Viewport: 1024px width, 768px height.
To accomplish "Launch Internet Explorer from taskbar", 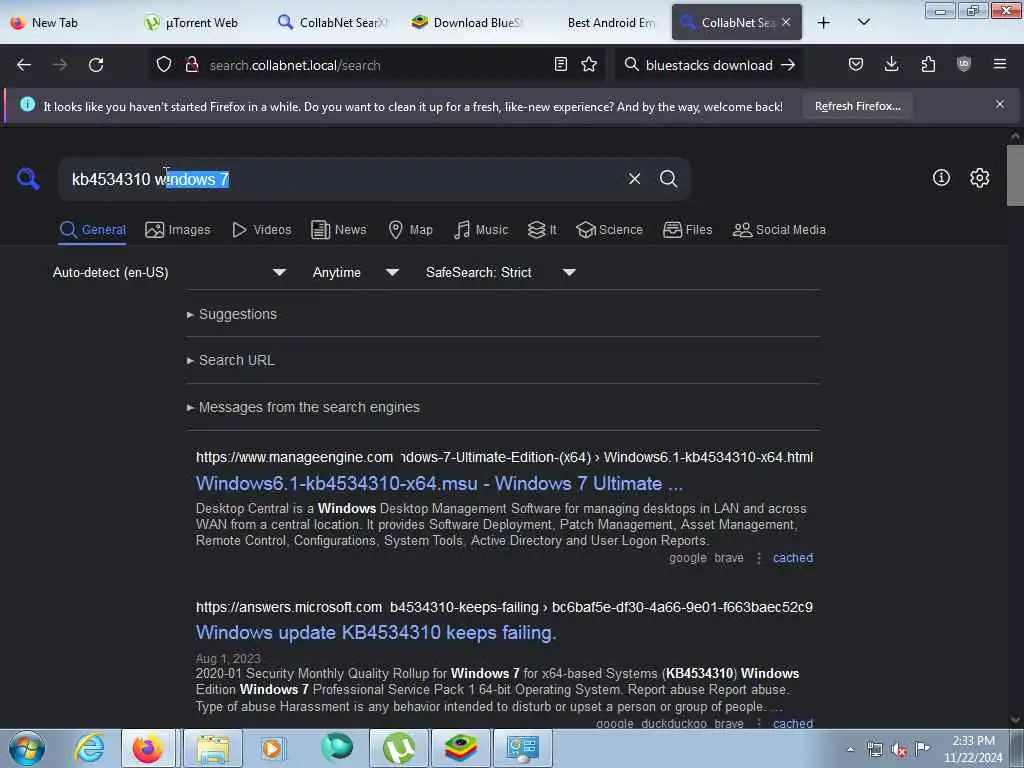I will (89, 748).
